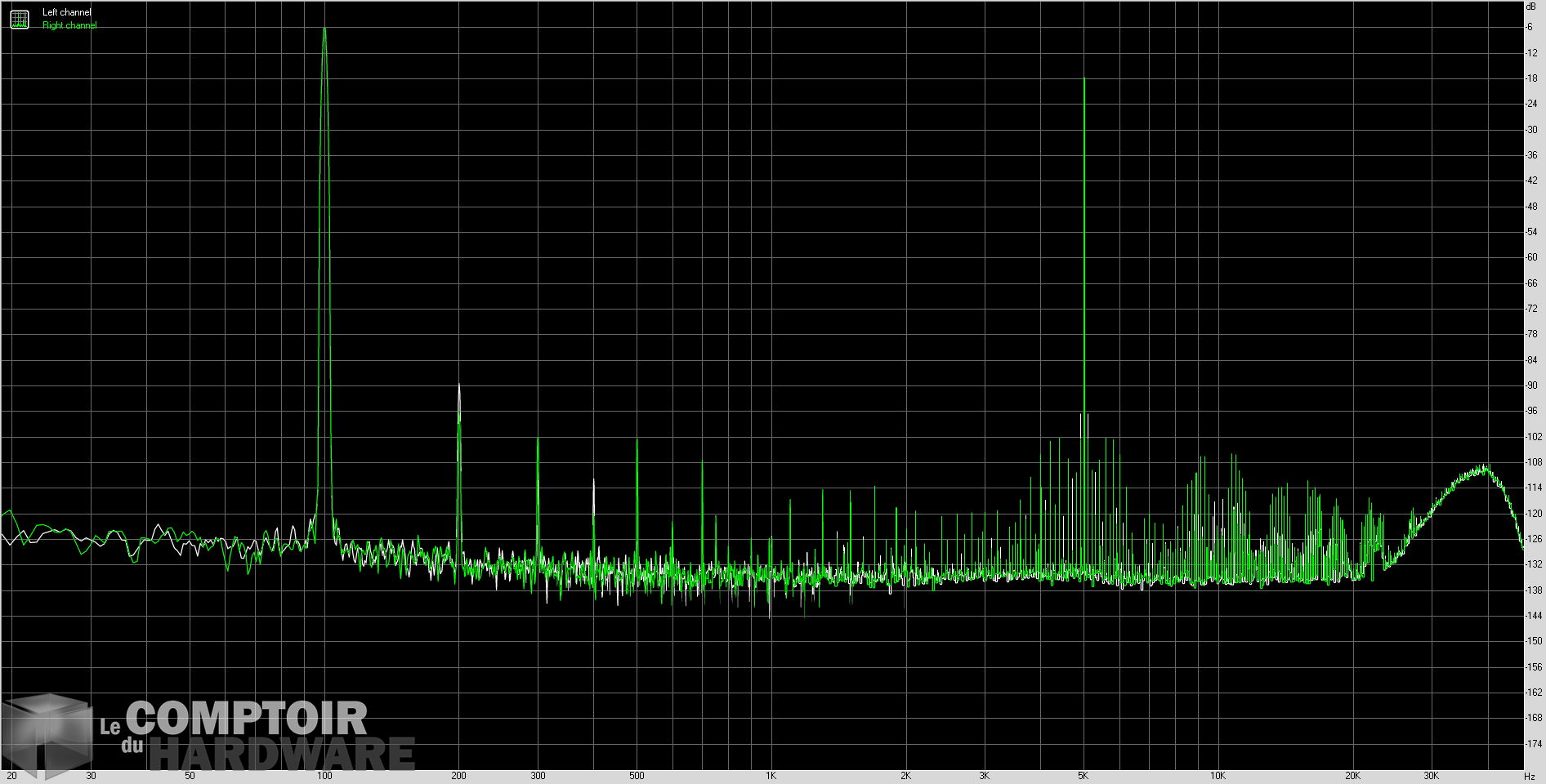Click the noise hump peak past 30K
Viewport: 1546px width, 784px height.
tap(1483, 468)
